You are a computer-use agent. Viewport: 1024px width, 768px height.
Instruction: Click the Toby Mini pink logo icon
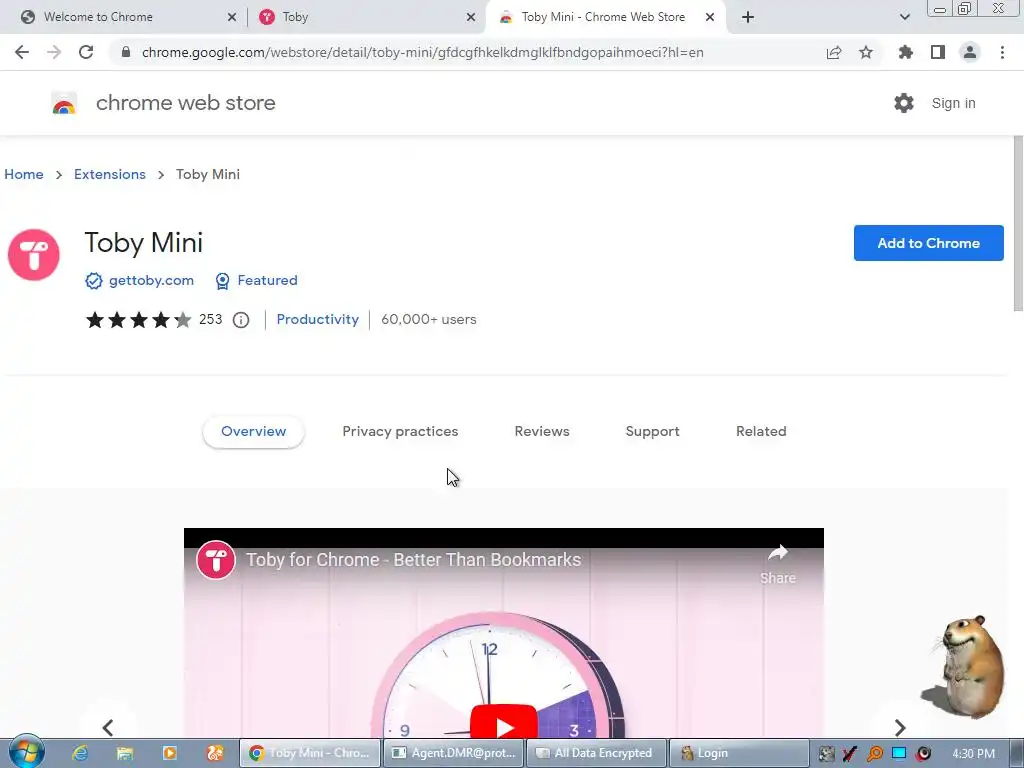[x=33, y=255]
